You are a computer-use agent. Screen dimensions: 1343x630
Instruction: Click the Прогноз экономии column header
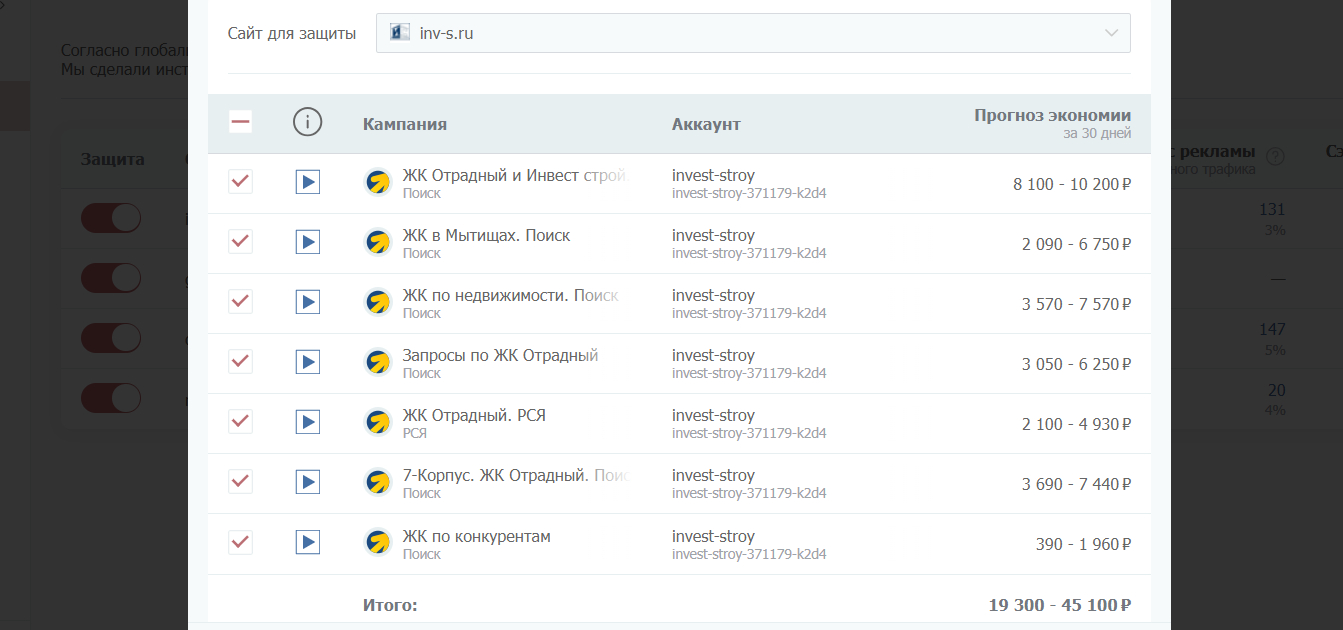[1052, 116]
